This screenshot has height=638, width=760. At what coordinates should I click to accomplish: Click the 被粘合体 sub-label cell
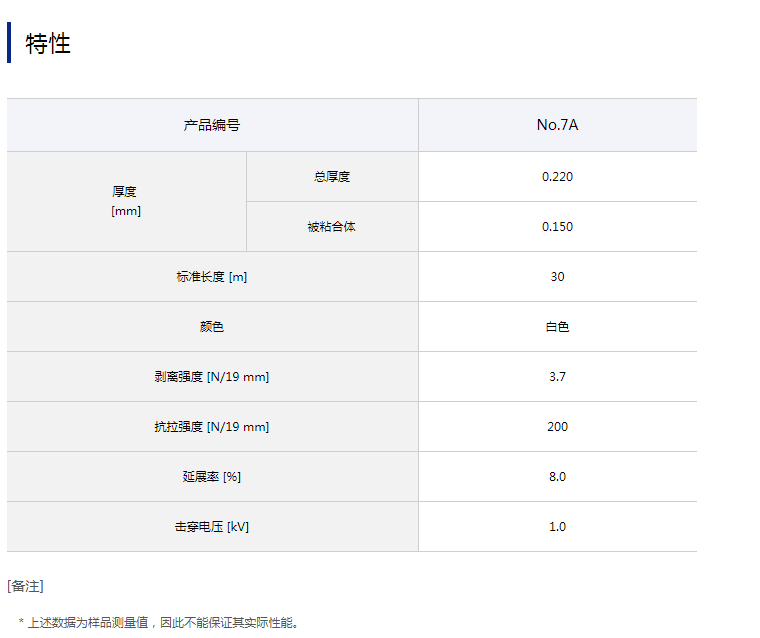pyautogui.click(x=332, y=227)
